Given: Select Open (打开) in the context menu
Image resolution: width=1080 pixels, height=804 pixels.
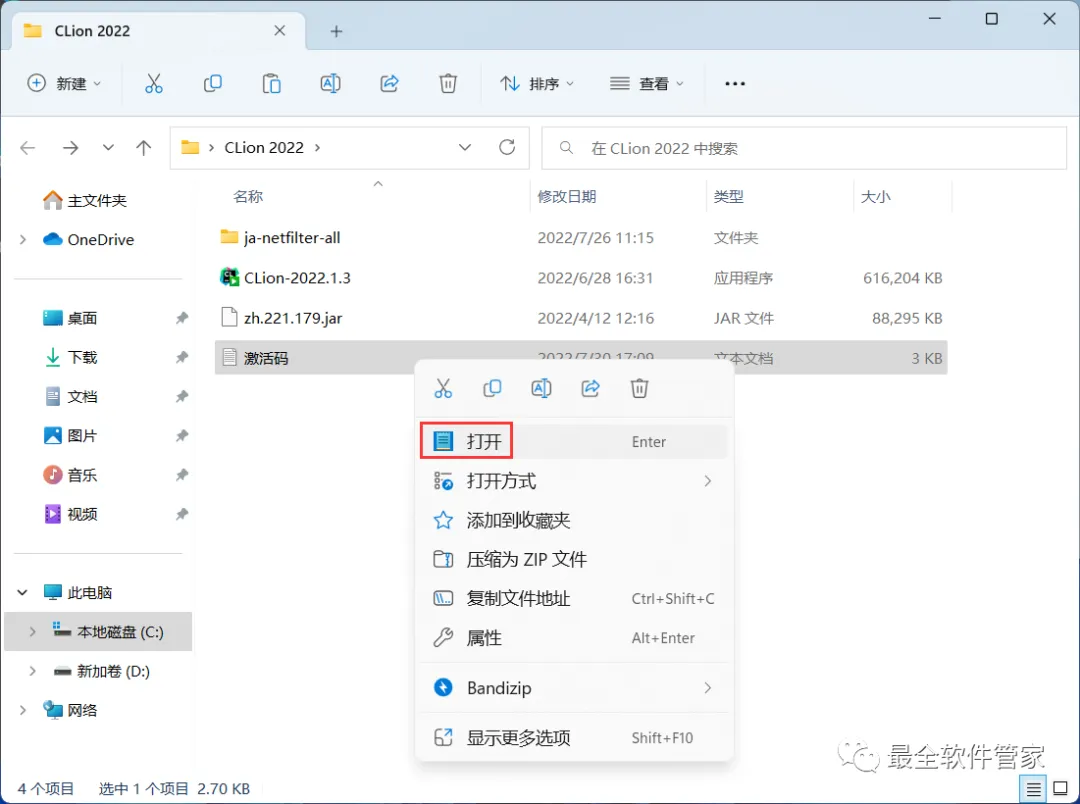Looking at the screenshot, I should [573, 442].
